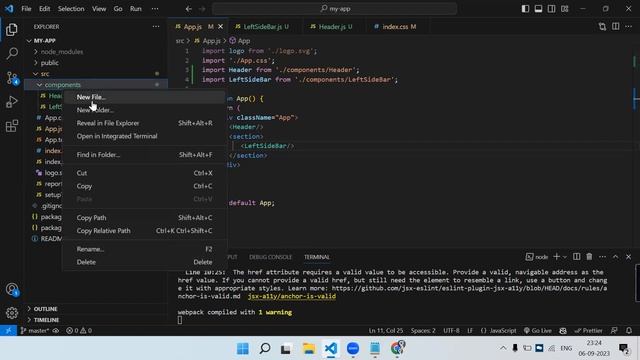Close the App.js editor tab

coord(220,27)
